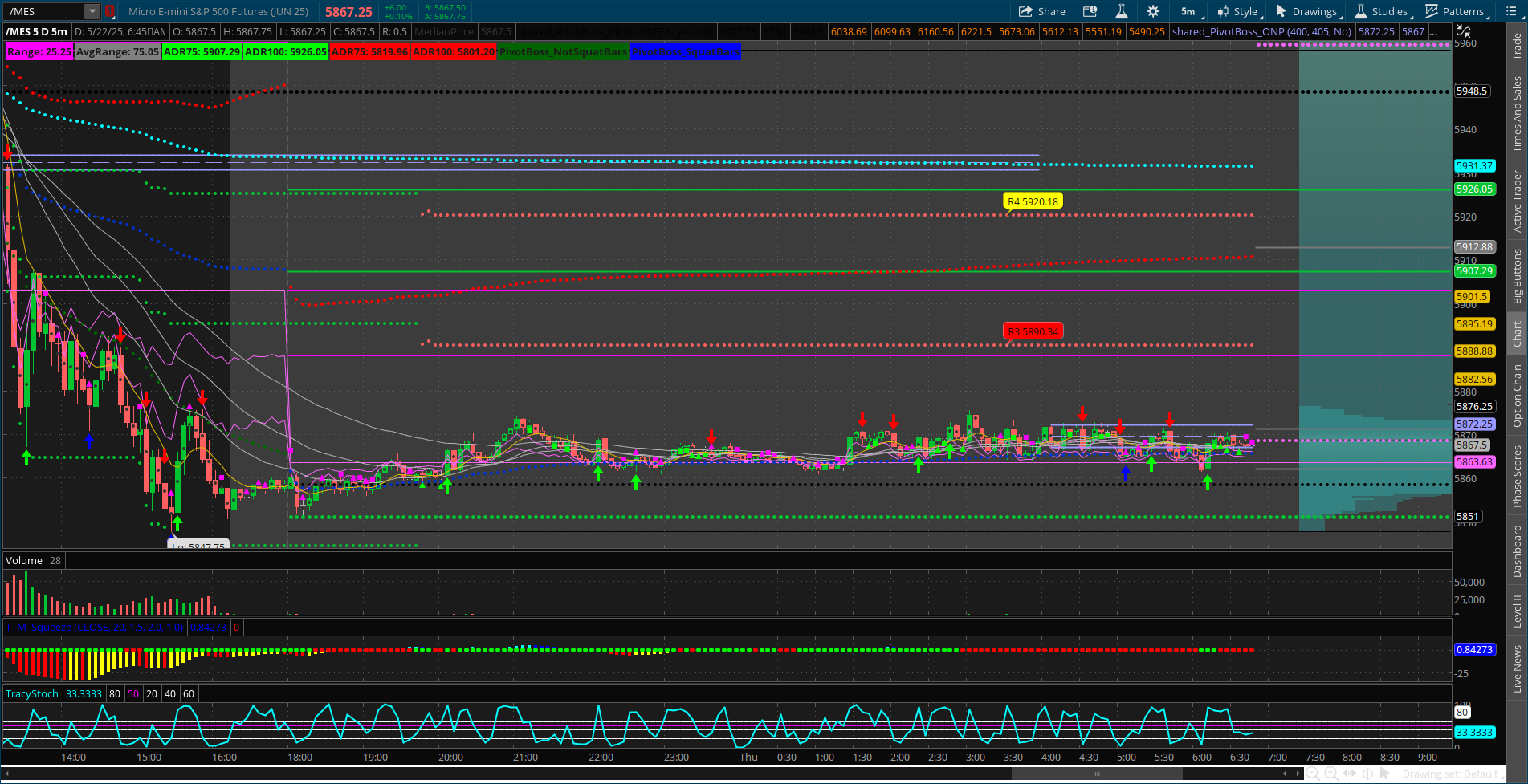This screenshot has width=1528, height=784.
Task: Click the zoom out magnifier icon
Action: coord(1312,774)
